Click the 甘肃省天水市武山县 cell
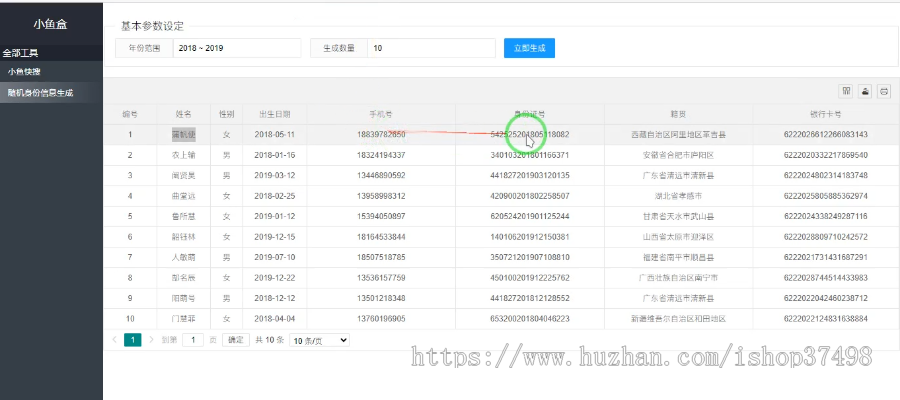The height and width of the screenshot is (400, 900). [x=678, y=217]
